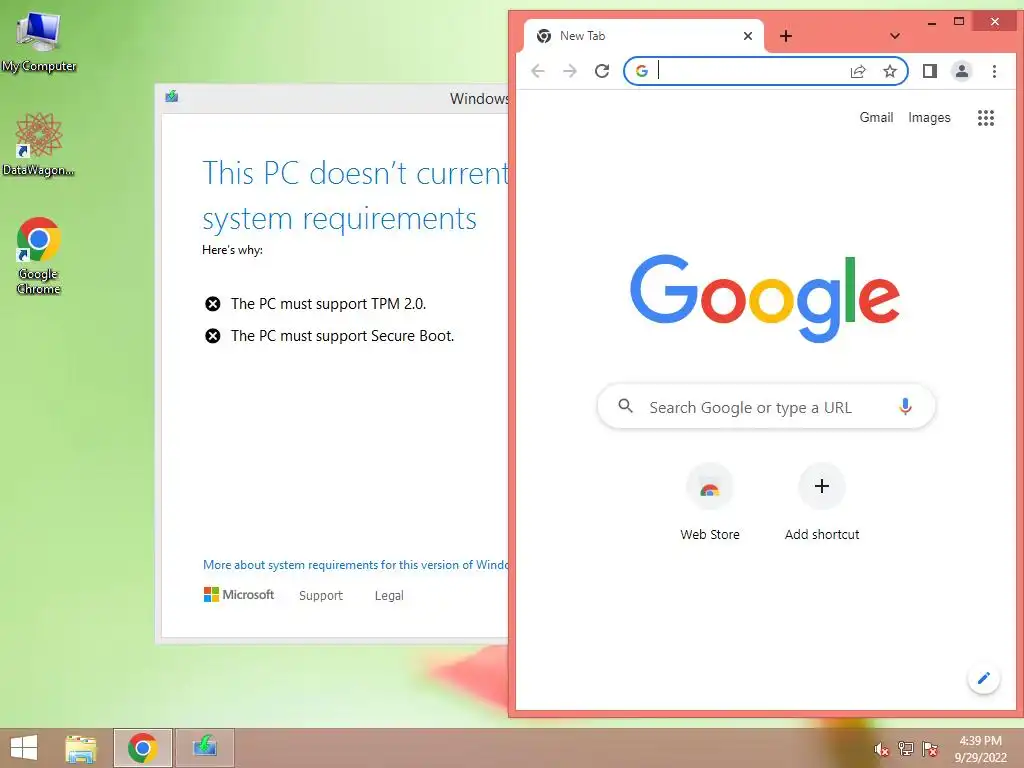Click the network tray icon
Image resolution: width=1024 pixels, height=768 pixels.
coord(905,748)
